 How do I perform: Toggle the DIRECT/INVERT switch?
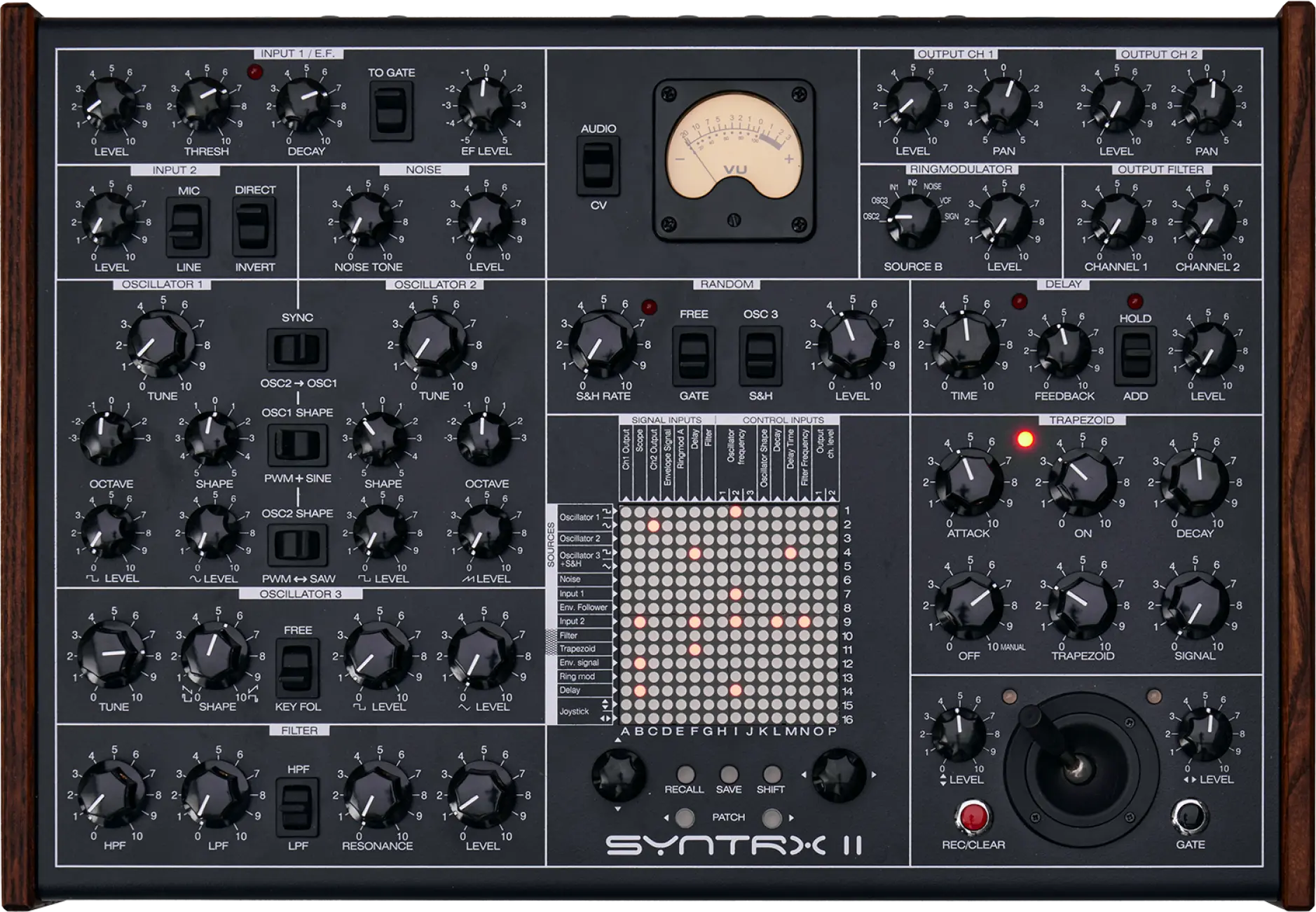[254, 227]
